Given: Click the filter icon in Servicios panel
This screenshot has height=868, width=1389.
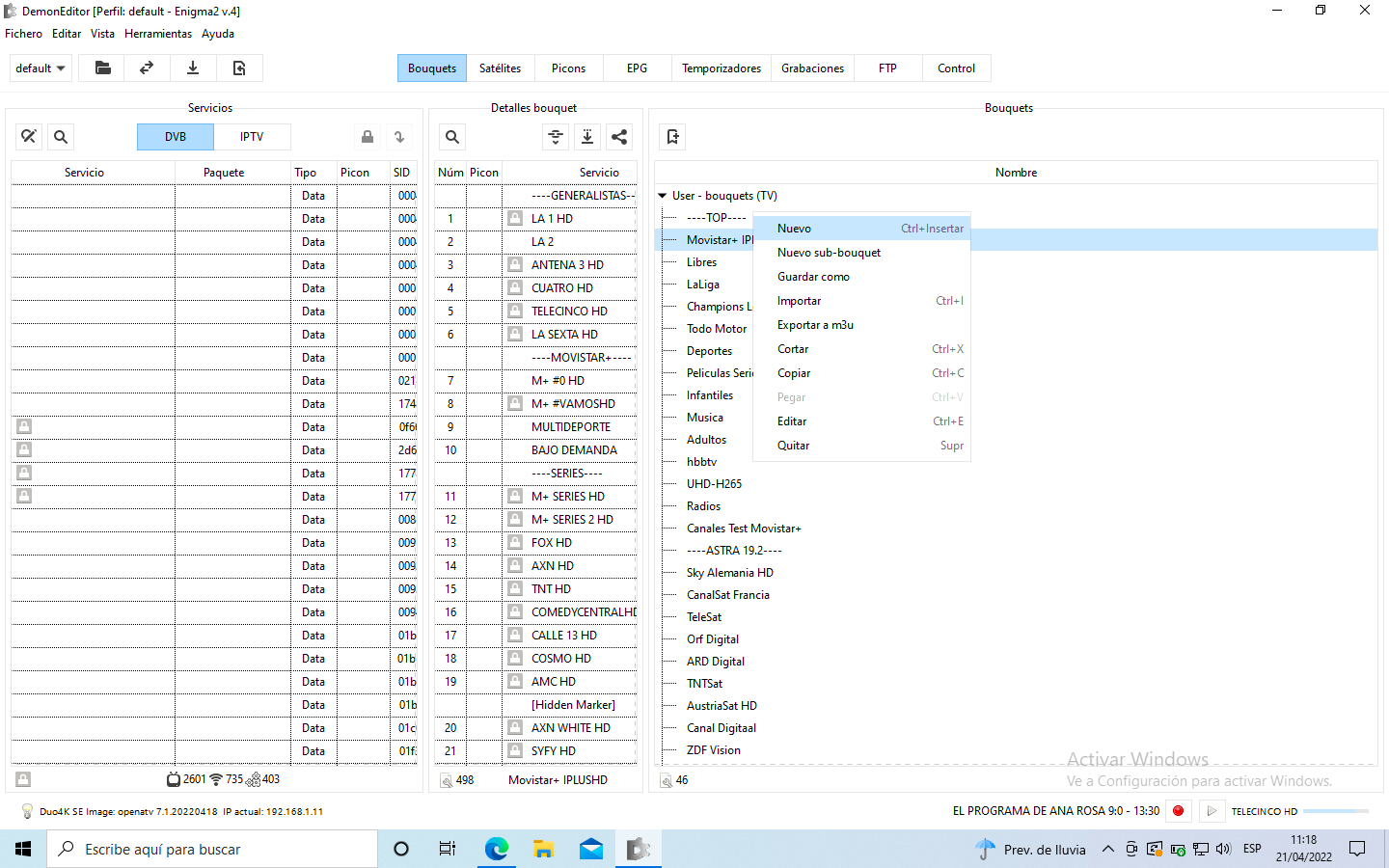Looking at the screenshot, I should click(x=29, y=137).
